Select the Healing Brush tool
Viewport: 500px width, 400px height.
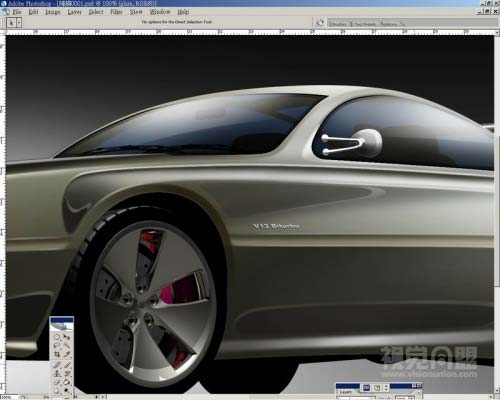57,365
